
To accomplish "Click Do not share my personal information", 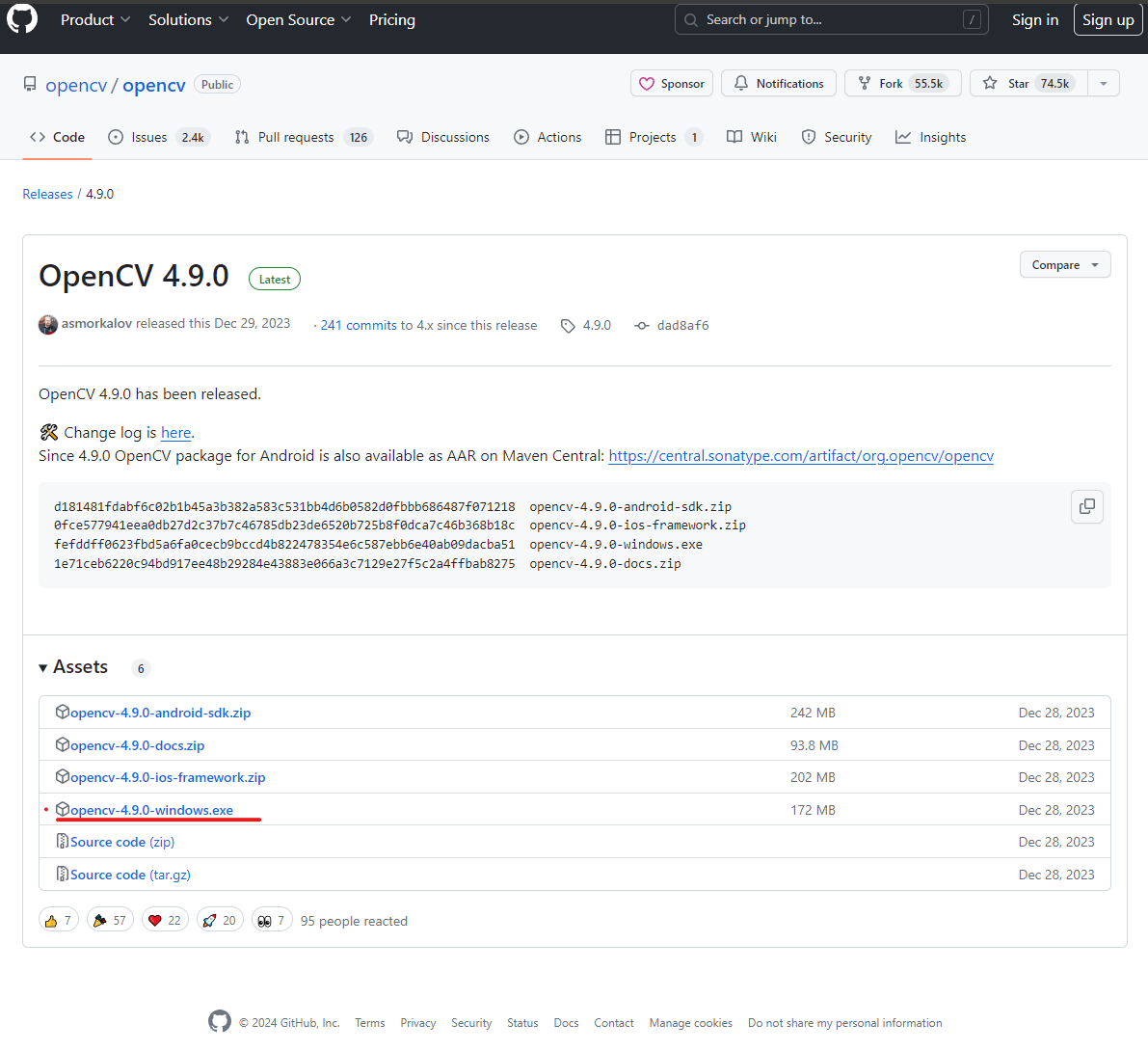I will point(845,1023).
